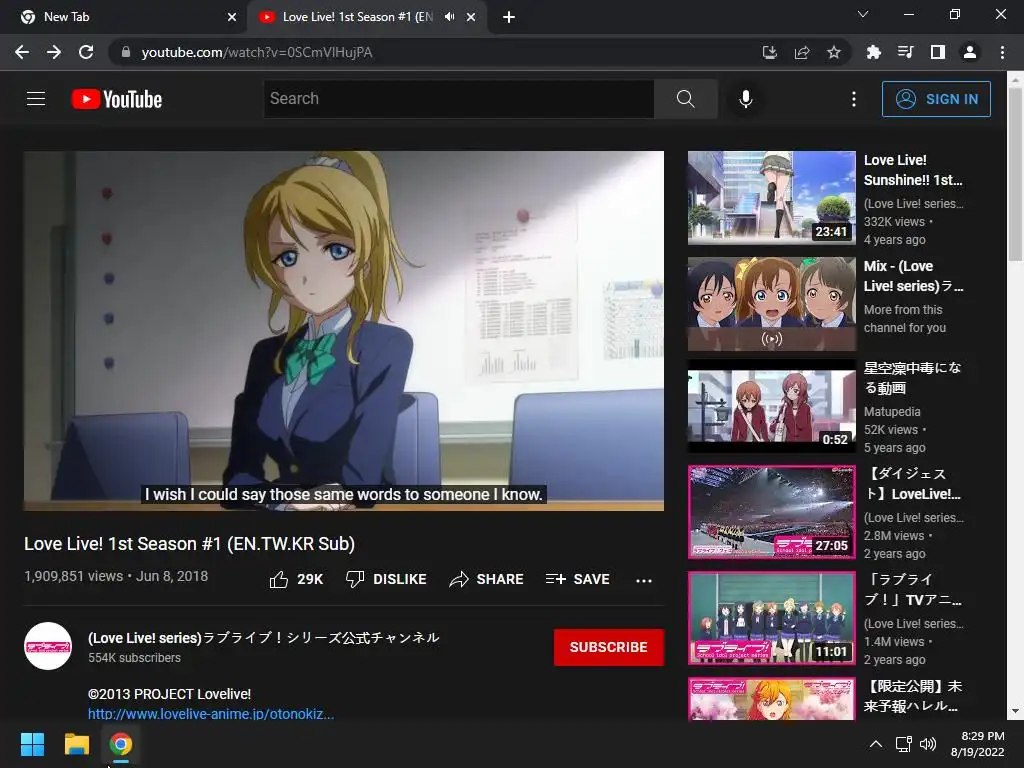Mute the tab via the speaker icon
Viewport: 1024px width, 768px height.
[x=449, y=17]
